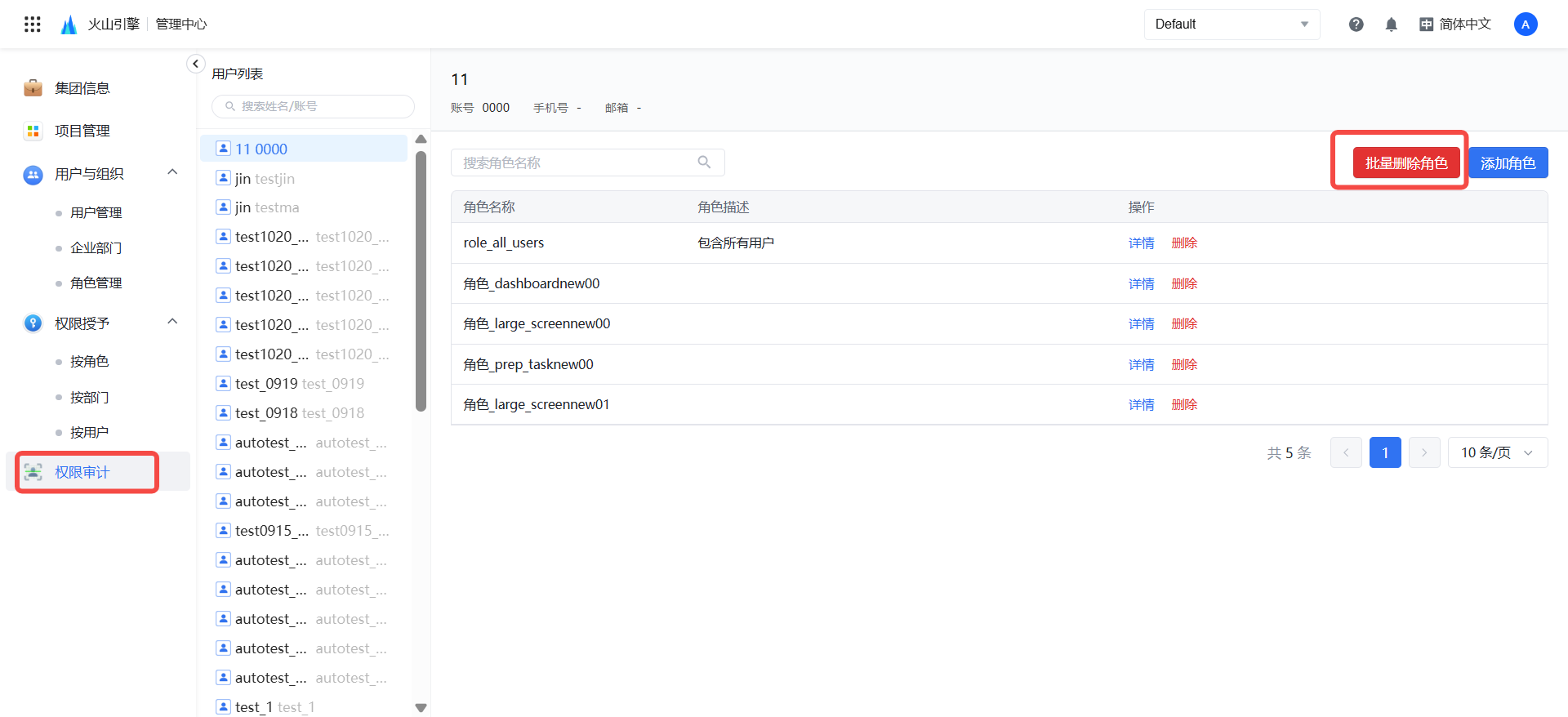Click the search magnifier in role search
The width and height of the screenshot is (1568, 717).
coord(704,163)
